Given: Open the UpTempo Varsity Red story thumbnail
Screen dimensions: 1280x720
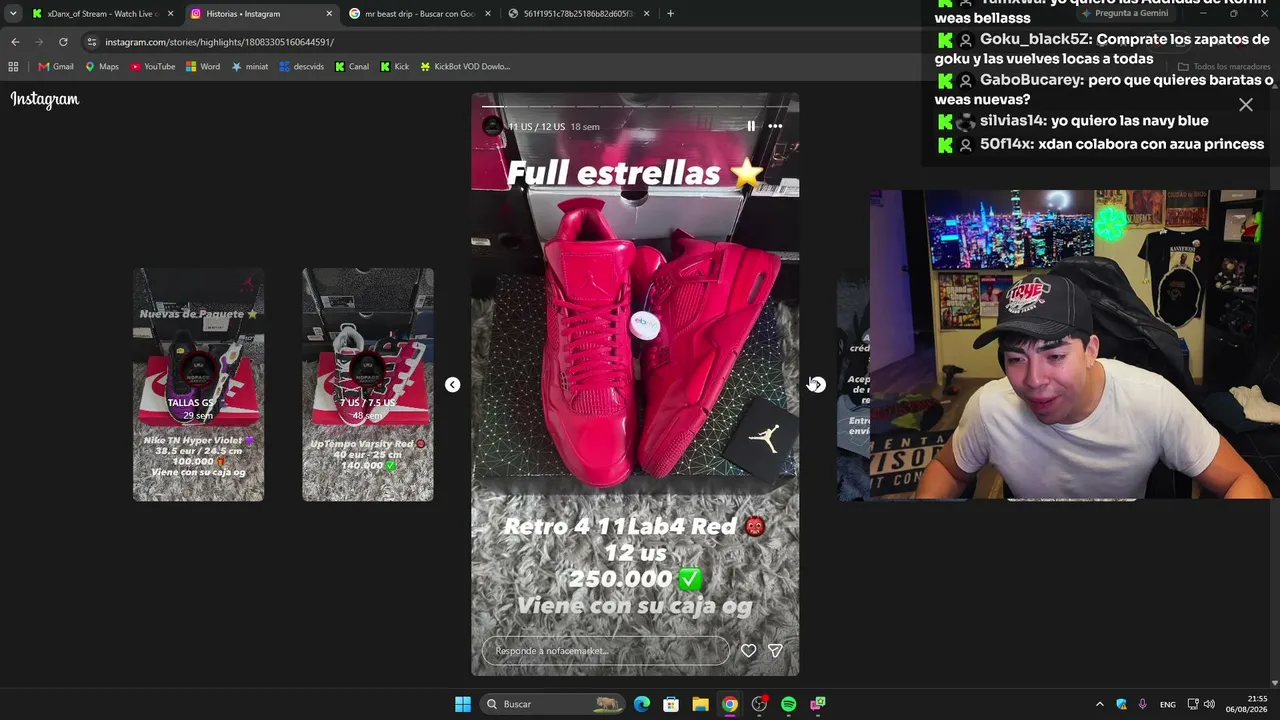Looking at the screenshot, I should click(368, 384).
